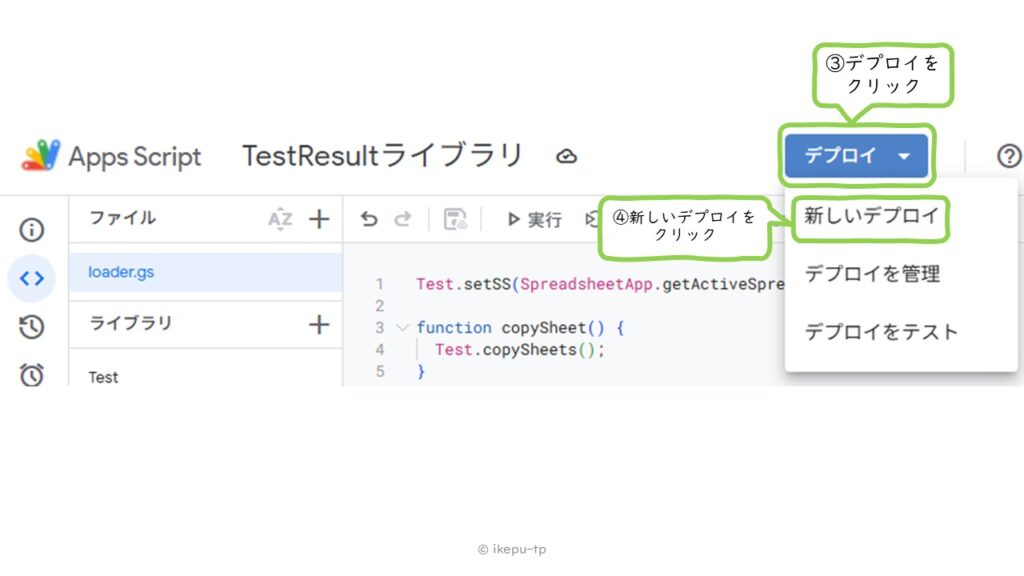Open the help question mark icon
This screenshot has width=1024, height=576.
pyautogui.click(x=1009, y=156)
